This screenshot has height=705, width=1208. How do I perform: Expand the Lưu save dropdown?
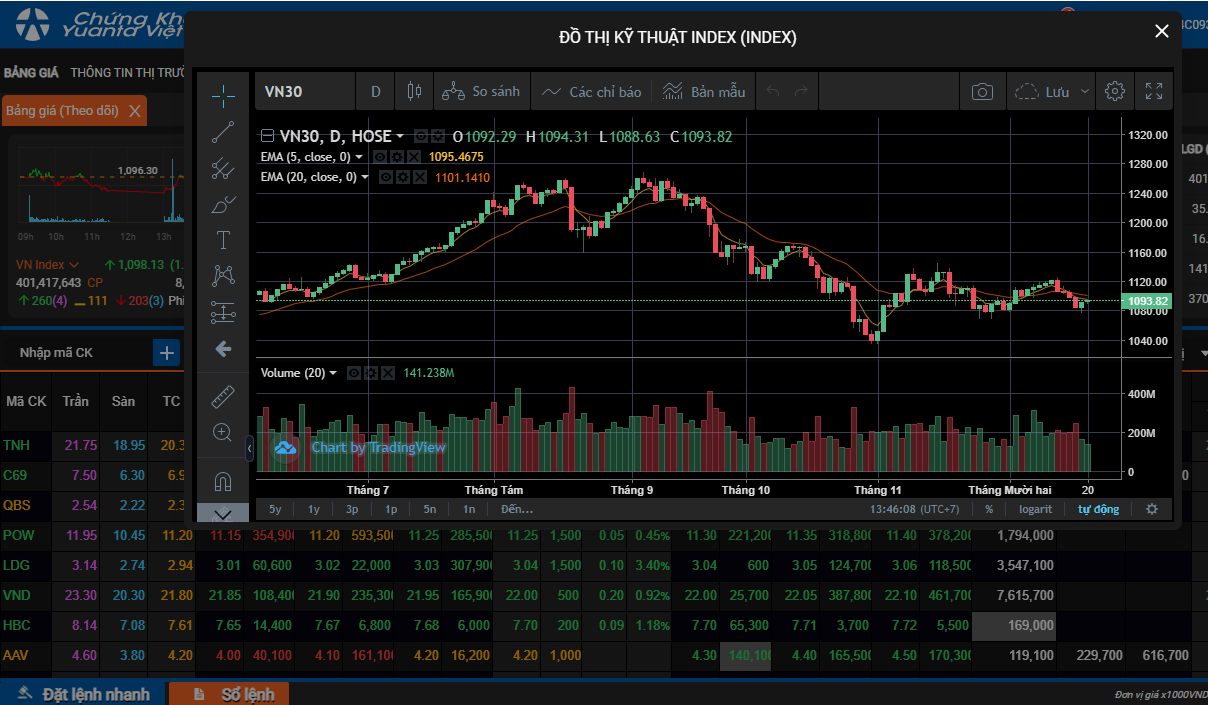point(1084,92)
